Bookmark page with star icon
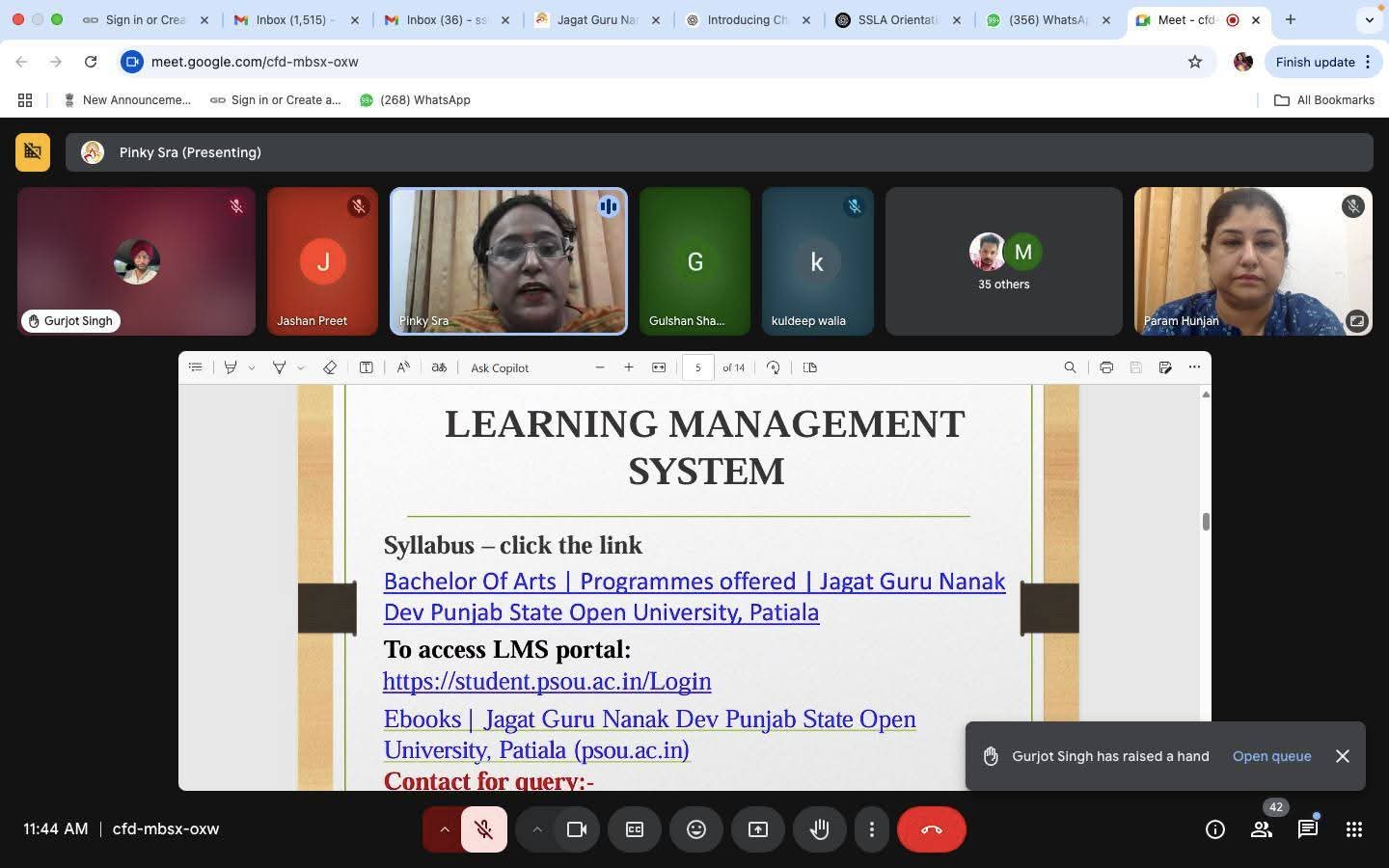The image size is (1389, 868). pyautogui.click(x=1195, y=62)
